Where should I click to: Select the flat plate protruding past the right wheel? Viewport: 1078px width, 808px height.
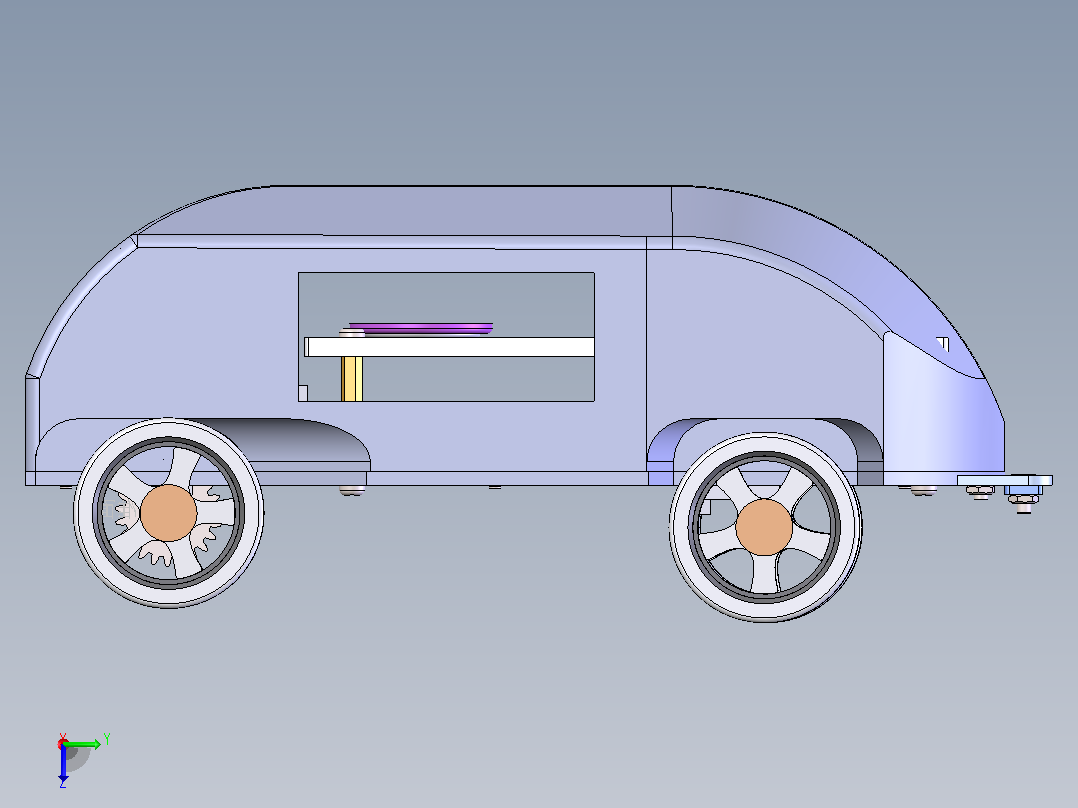[1004, 480]
